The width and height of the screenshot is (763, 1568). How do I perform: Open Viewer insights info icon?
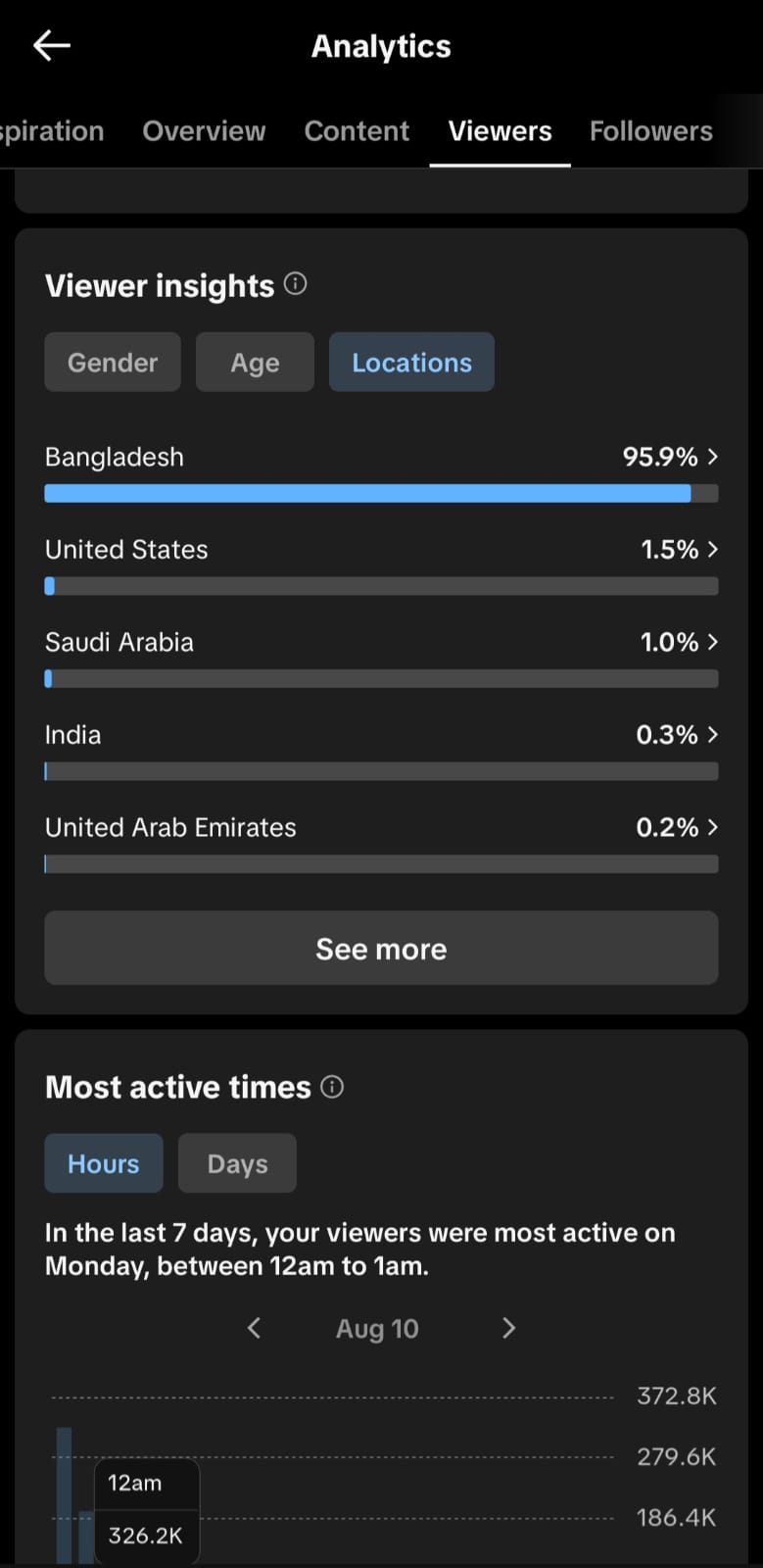click(295, 284)
